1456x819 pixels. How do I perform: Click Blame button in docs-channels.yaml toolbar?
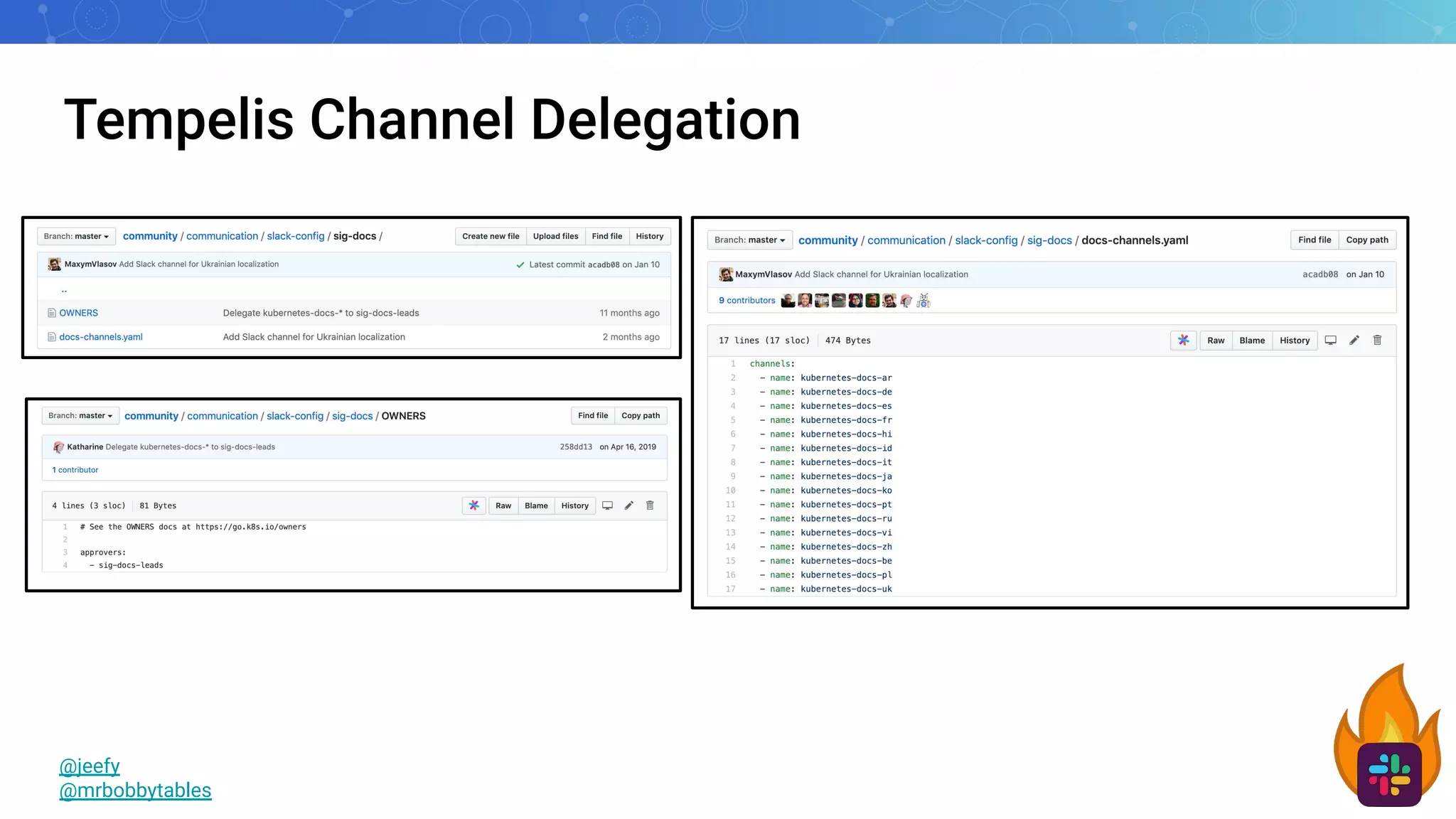tap(1252, 341)
